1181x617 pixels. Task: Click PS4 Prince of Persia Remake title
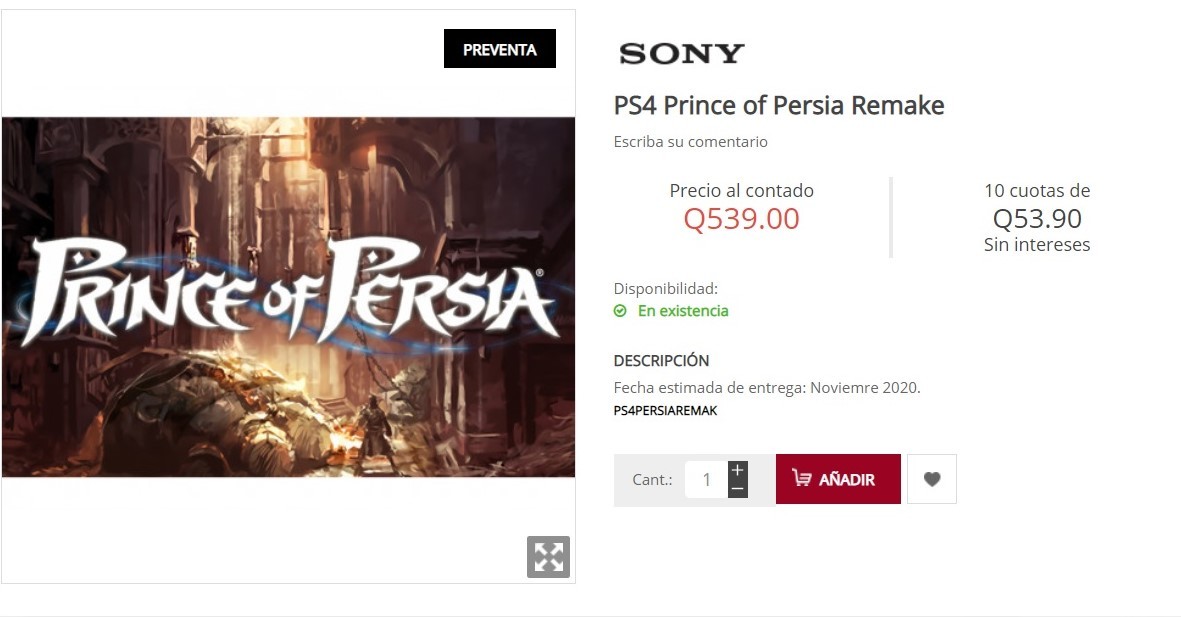(x=779, y=105)
